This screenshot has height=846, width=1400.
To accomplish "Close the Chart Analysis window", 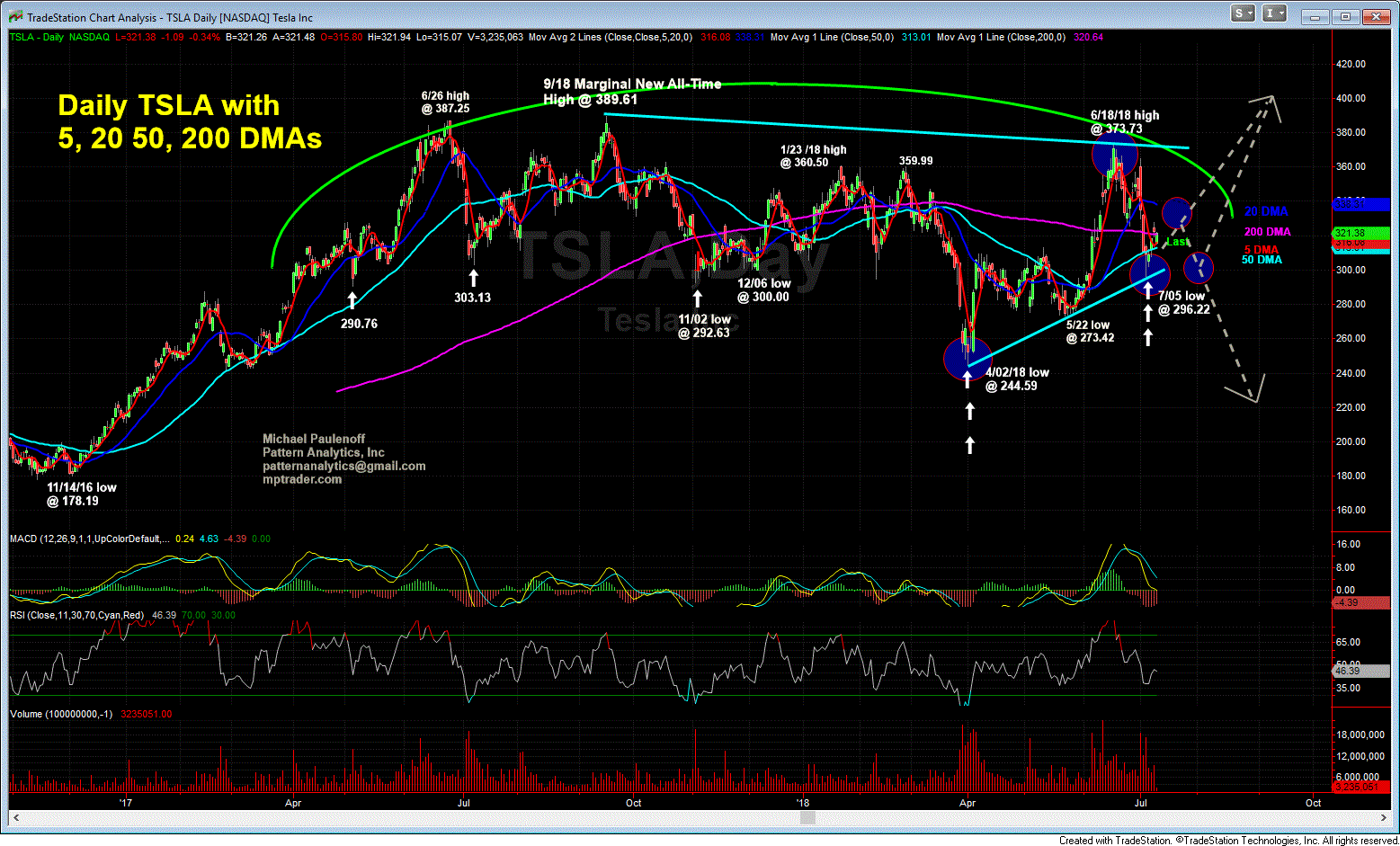I will (x=1377, y=16).
